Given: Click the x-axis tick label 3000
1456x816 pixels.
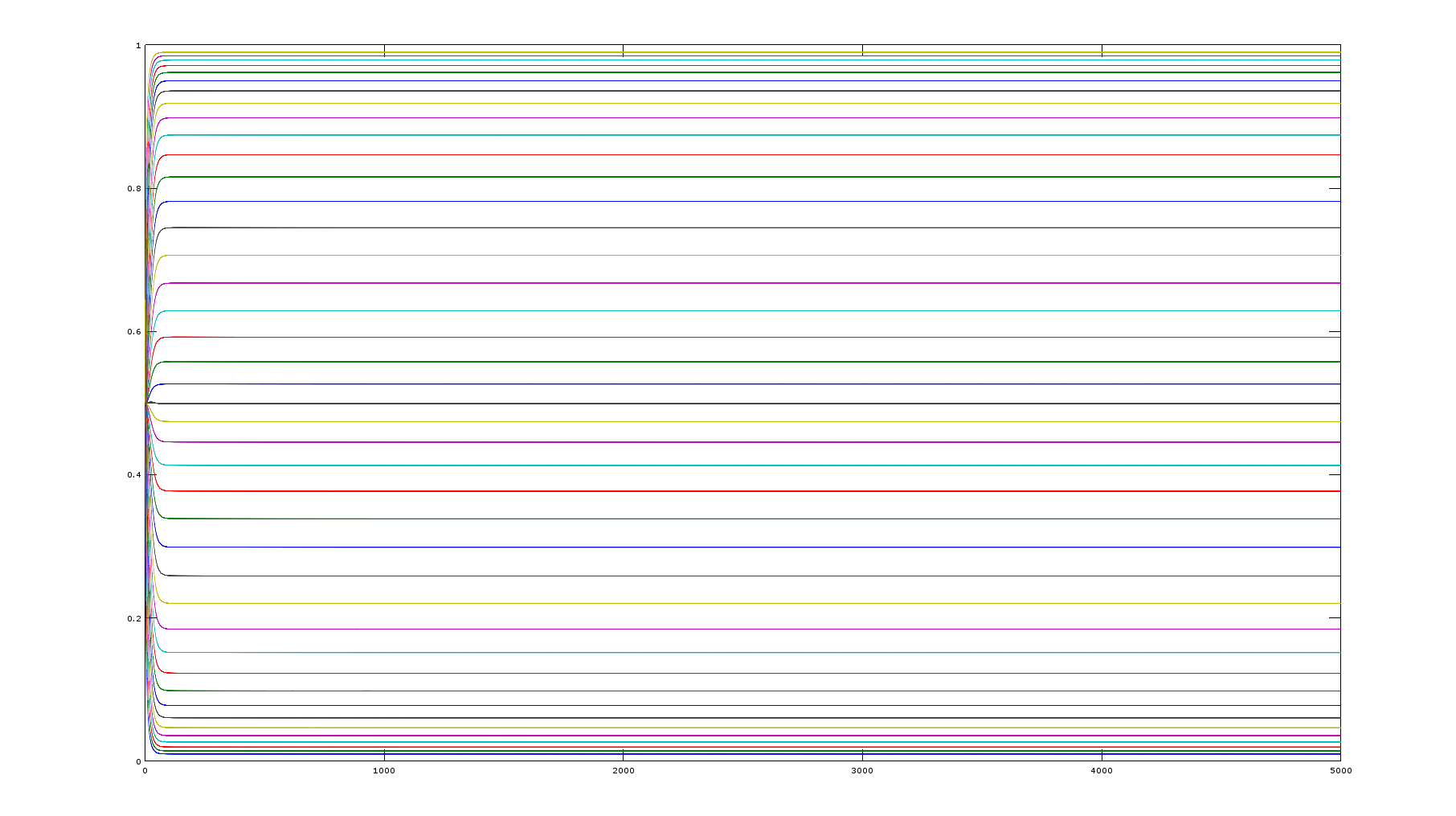Looking at the screenshot, I should coord(861,771).
